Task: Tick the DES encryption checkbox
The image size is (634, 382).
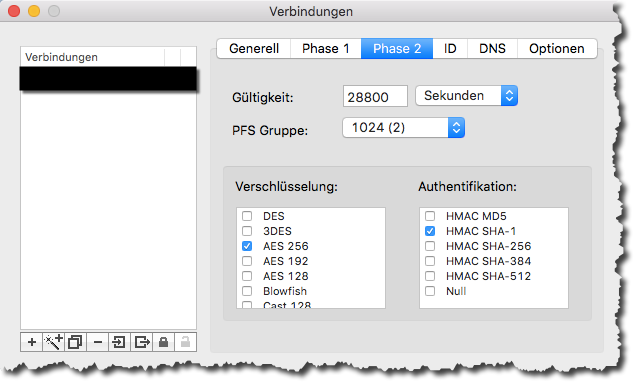Action: click(247, 216)
